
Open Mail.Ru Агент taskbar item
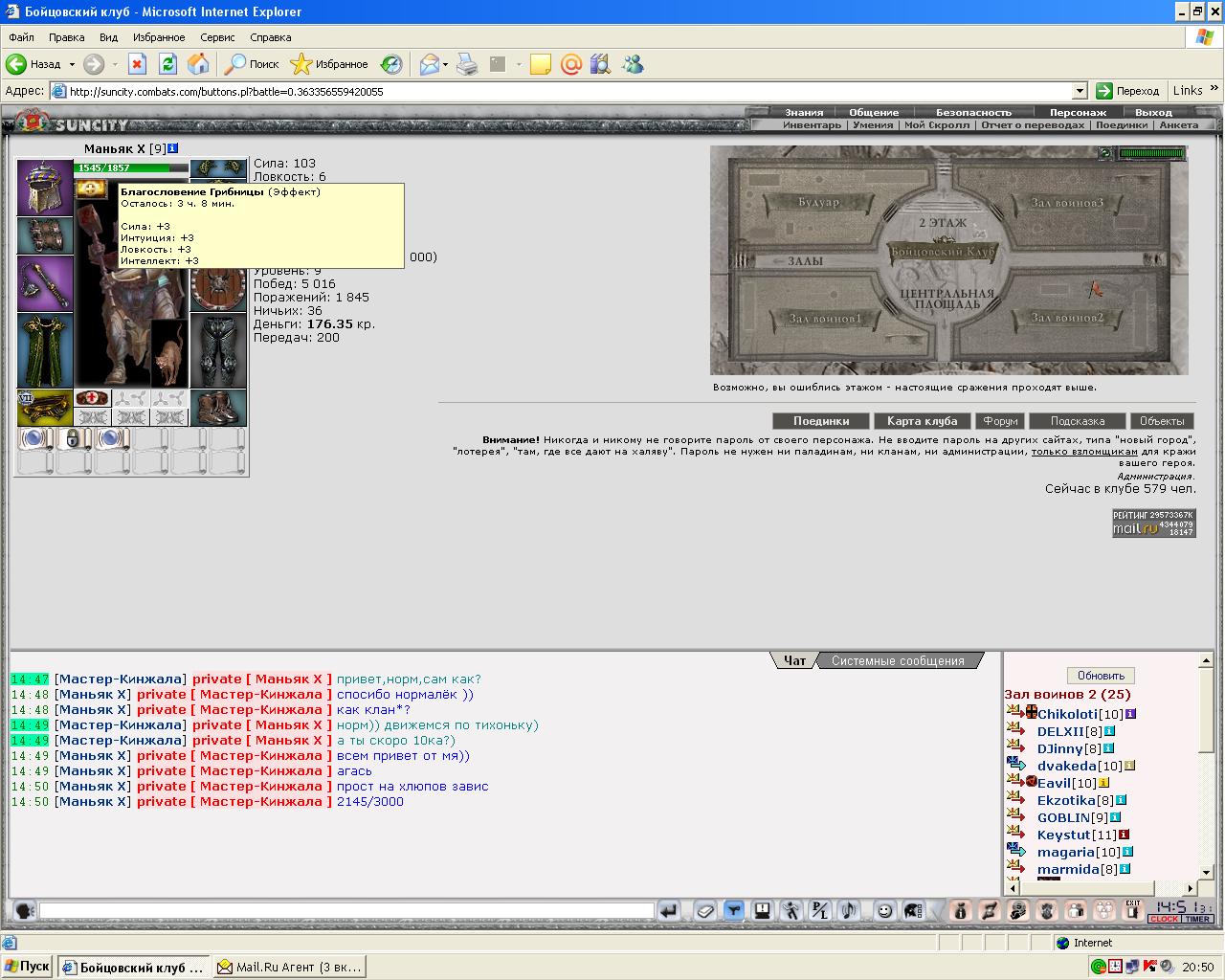pos(289,967)
